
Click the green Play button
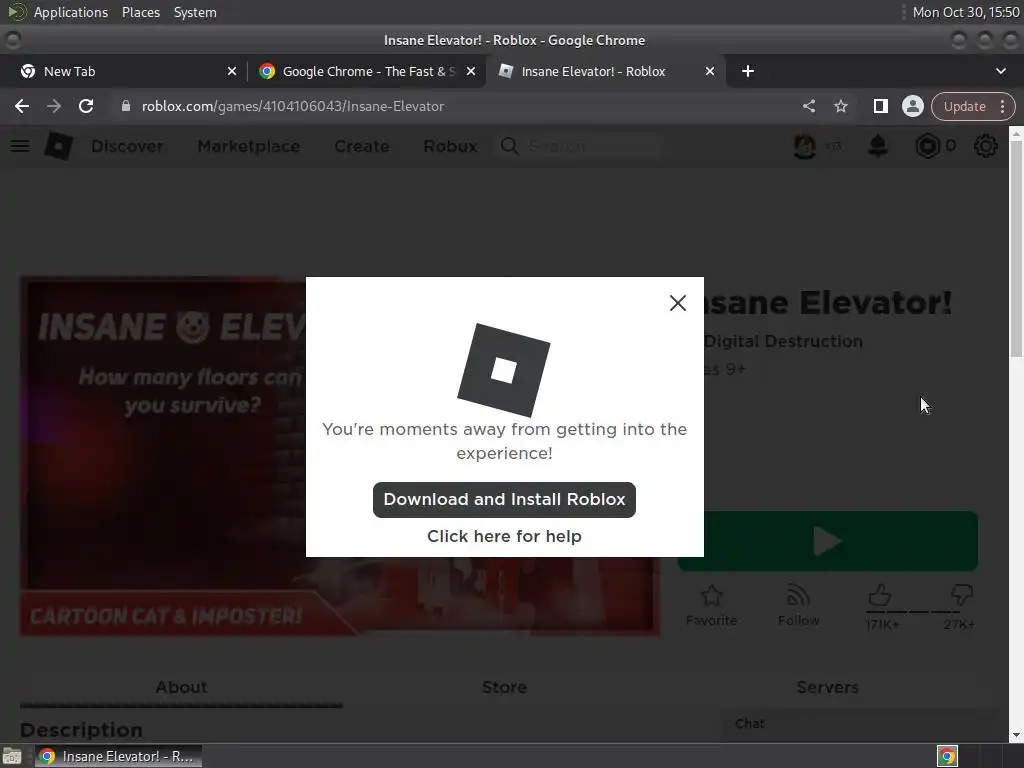pyautogui.click(x=827, y=541)
